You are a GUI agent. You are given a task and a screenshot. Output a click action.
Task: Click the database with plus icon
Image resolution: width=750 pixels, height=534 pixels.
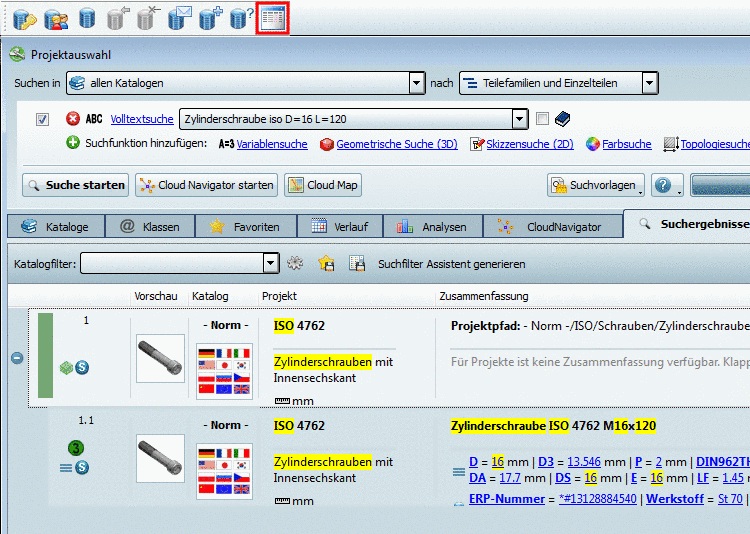point(210,19)
